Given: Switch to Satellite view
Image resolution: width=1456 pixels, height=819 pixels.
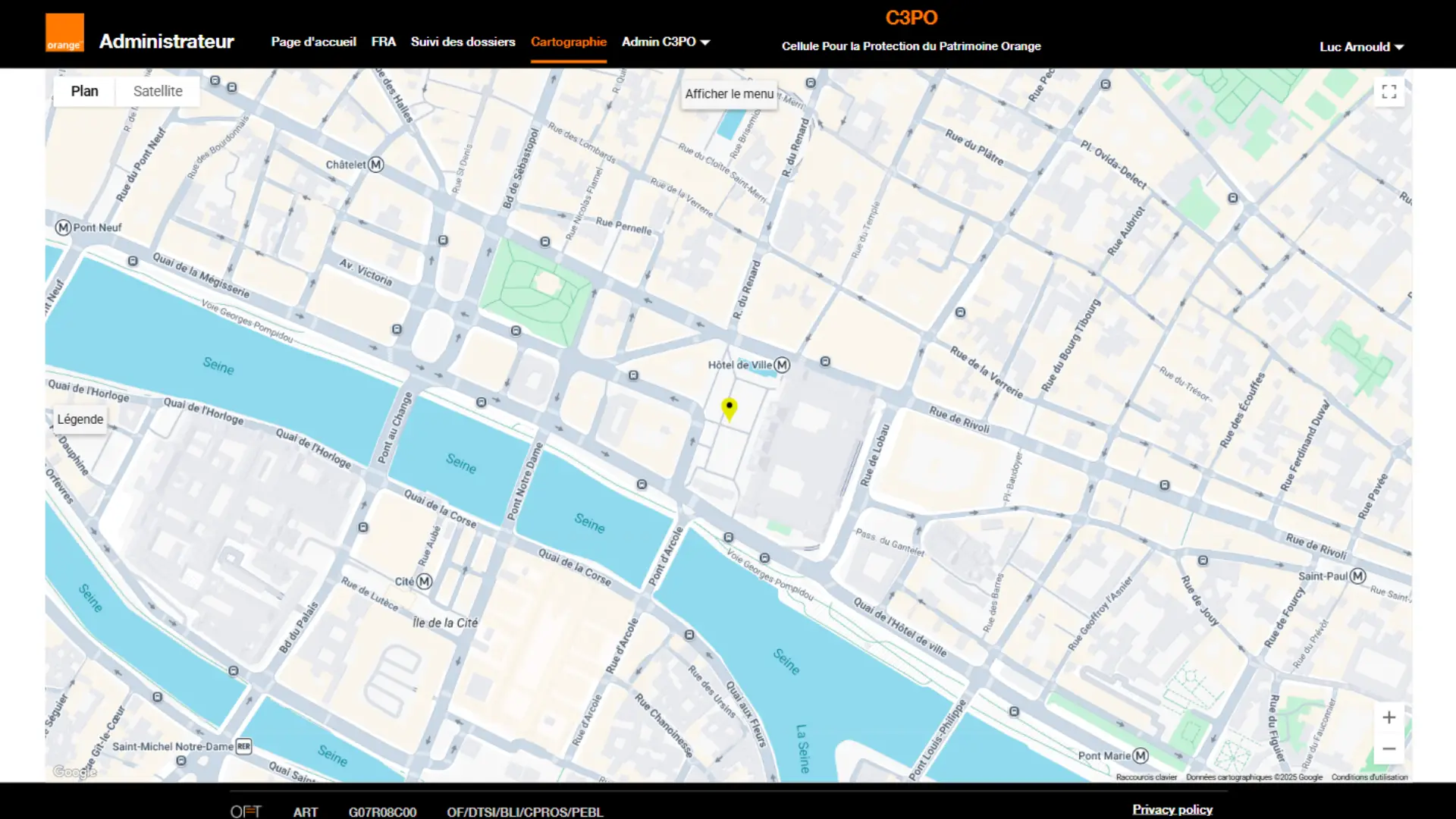Looking at the screenshot, I should point(157,91).
